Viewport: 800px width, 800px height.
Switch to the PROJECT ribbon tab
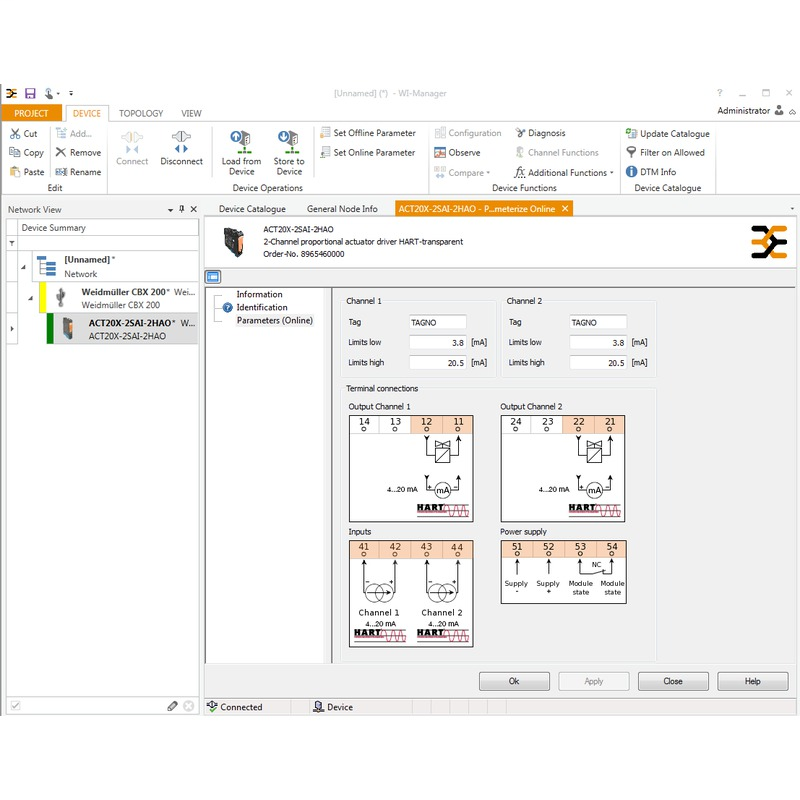[31, 113]
